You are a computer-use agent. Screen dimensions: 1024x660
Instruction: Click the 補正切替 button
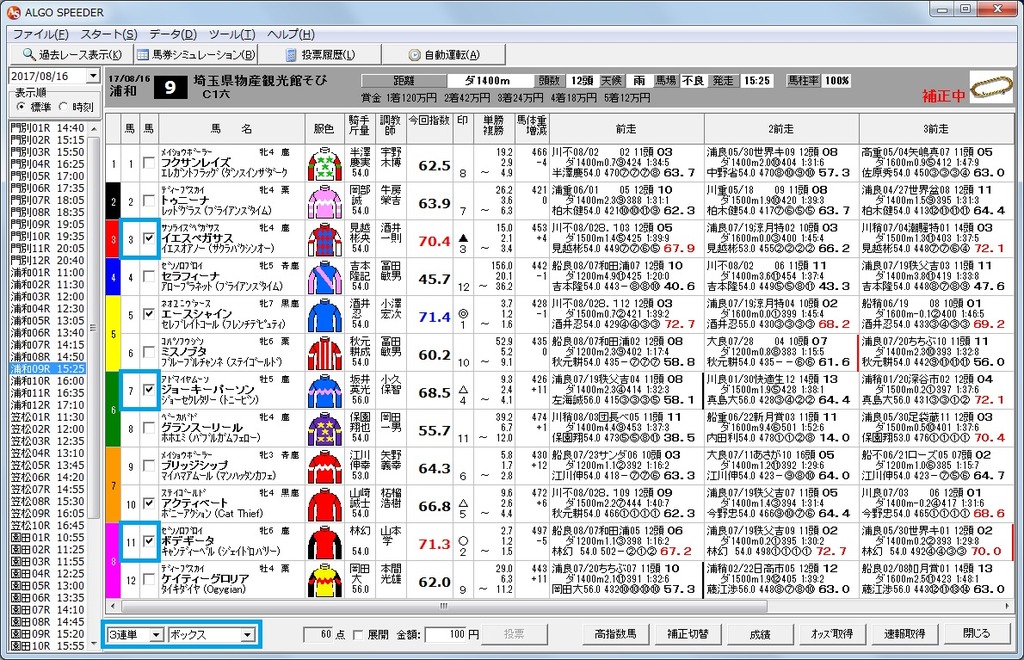point(688,634)
